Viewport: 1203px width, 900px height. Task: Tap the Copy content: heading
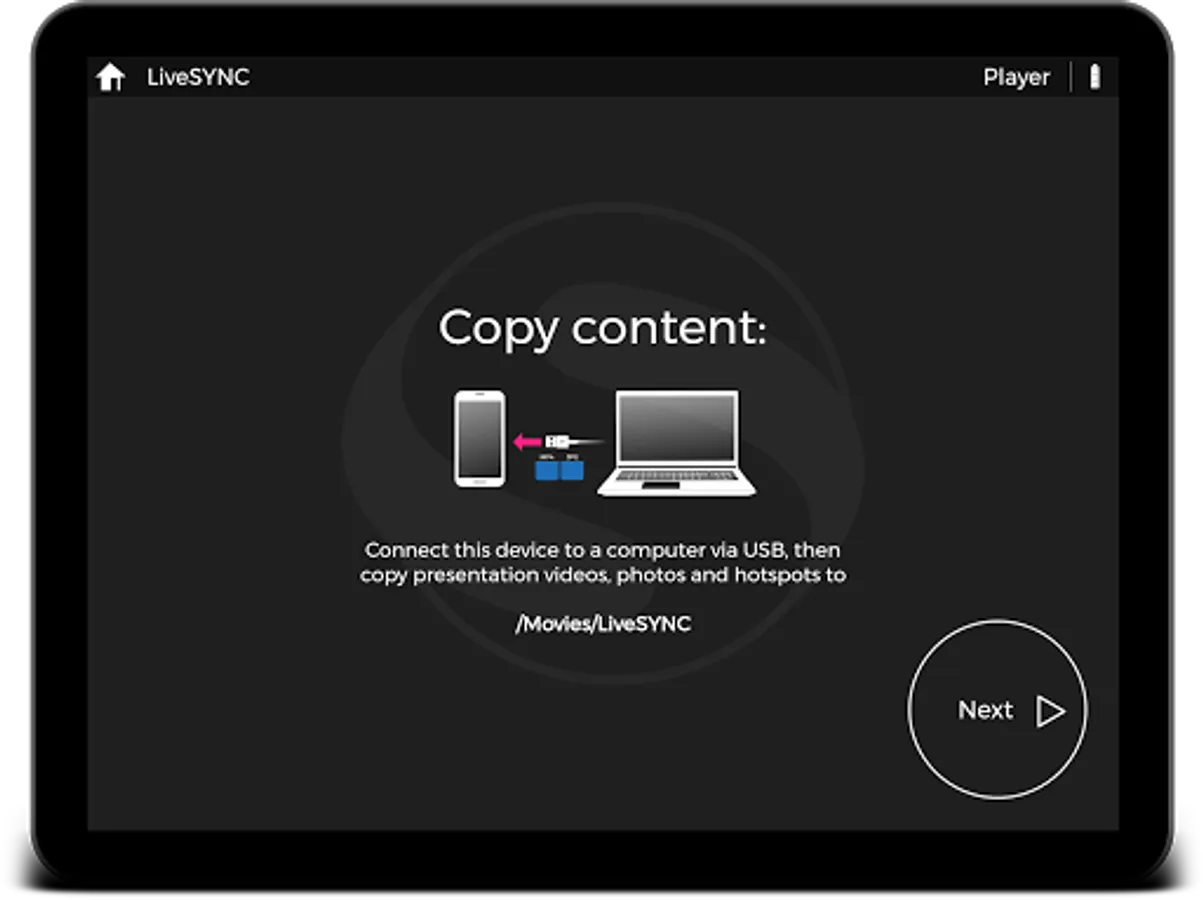pos(602,328)
